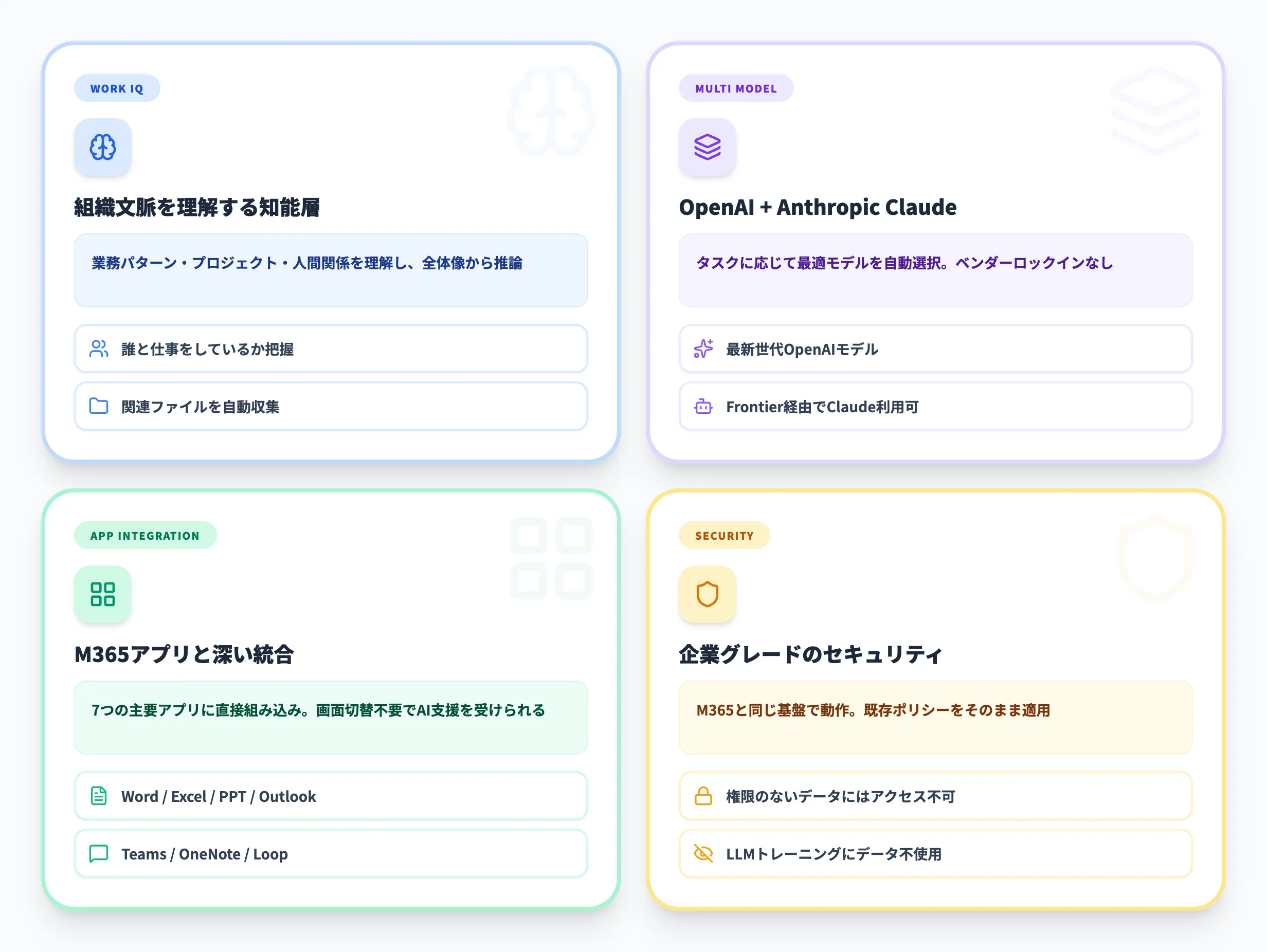The width and height of the screenshot is (1267, 952).
Task: Click the SECURITY badge
Action: click(x=725, y=535)
